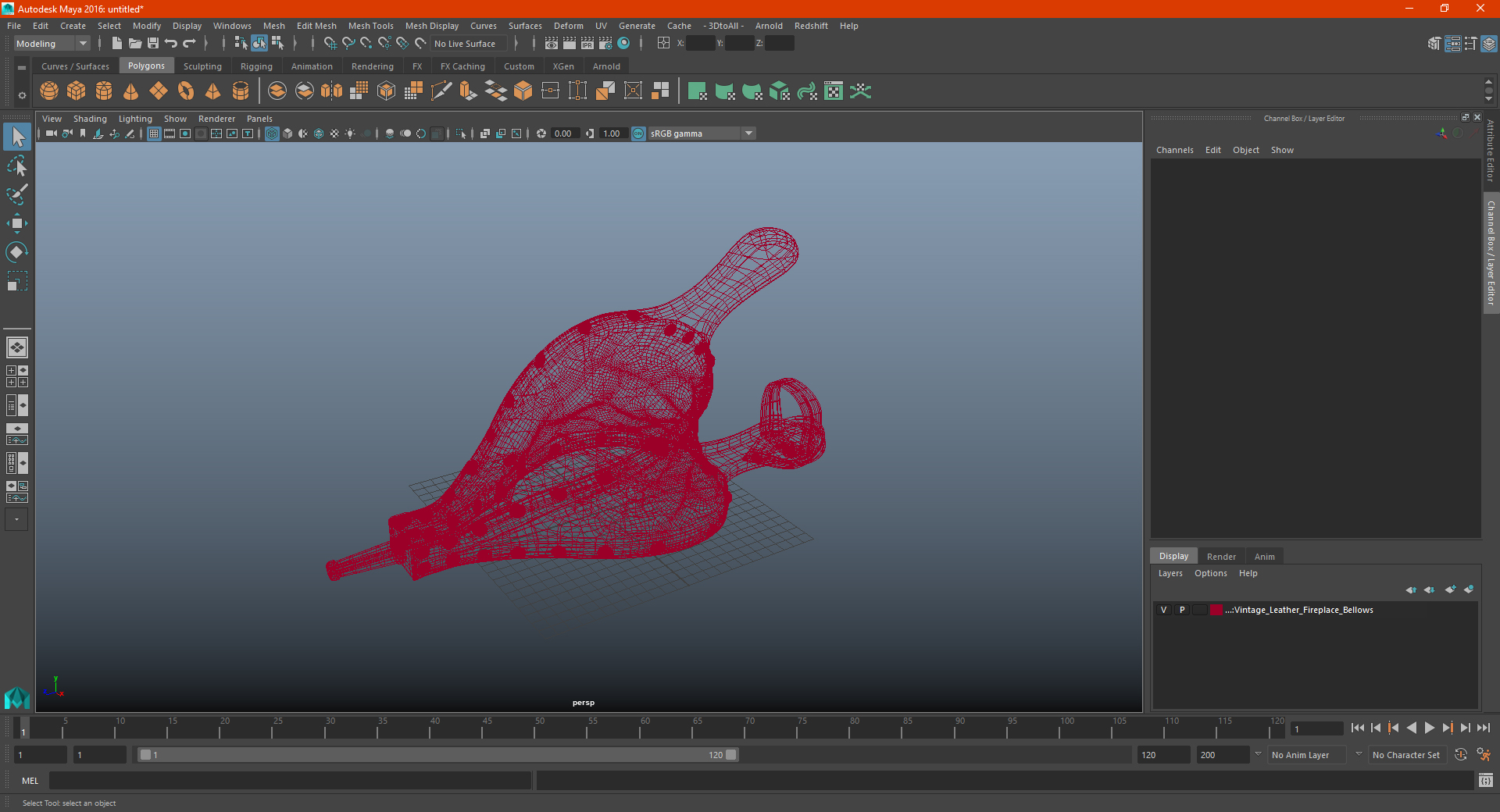
Task: Click the red color swatch of layer
Action: (x=1216, y=610)
